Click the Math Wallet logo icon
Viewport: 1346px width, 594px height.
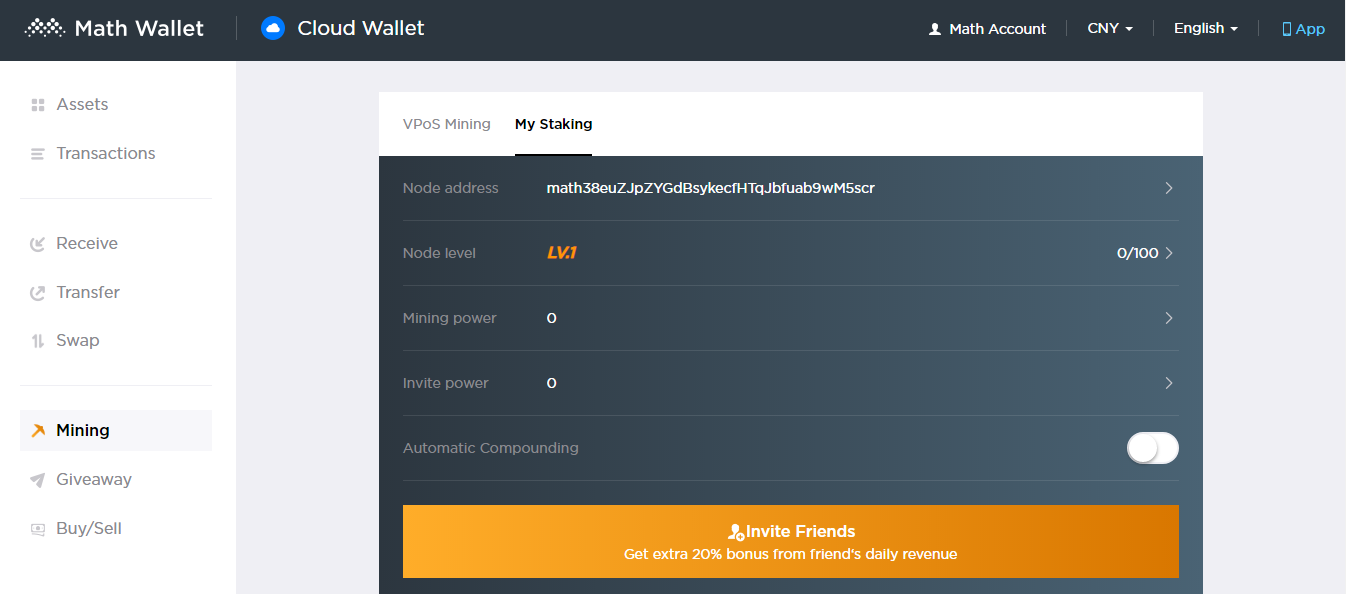[x=44, y=28]
